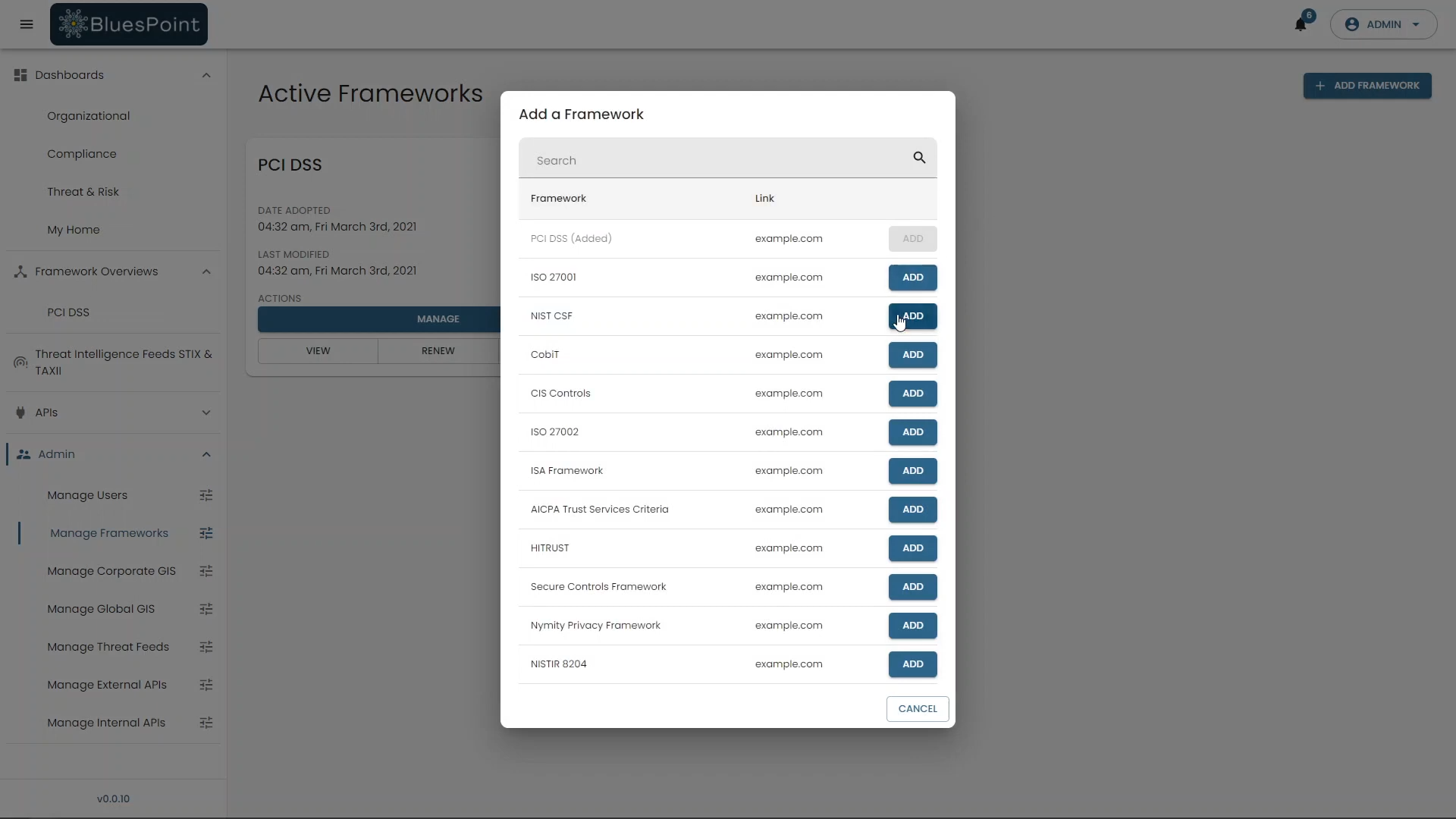The image size is (1456, 819).
Task: Add the Secure Controls Framework
Action: (912, 587)
